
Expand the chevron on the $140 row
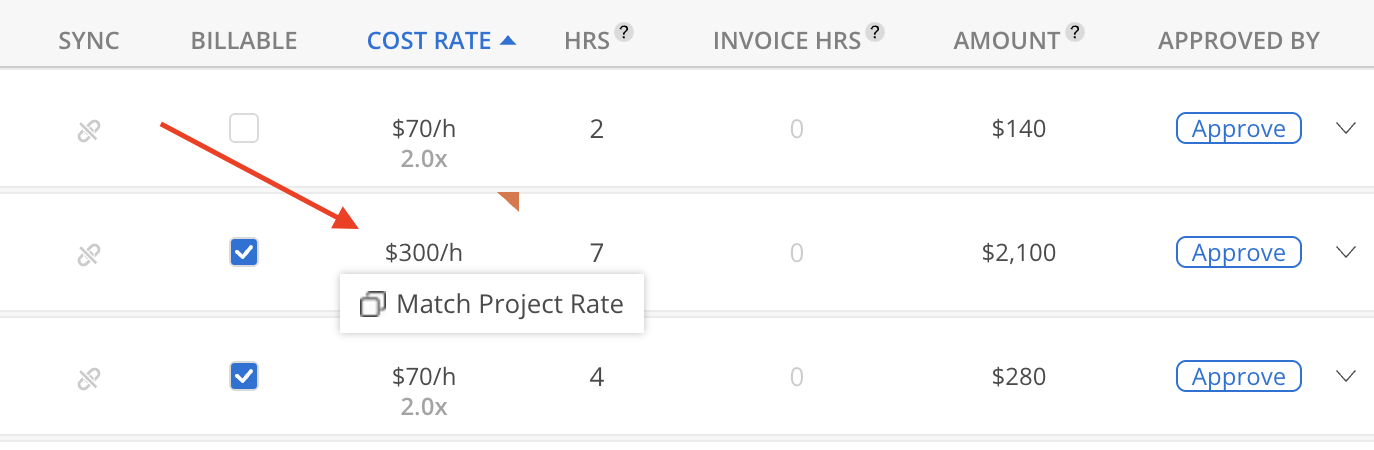[x=1346, y=128]
